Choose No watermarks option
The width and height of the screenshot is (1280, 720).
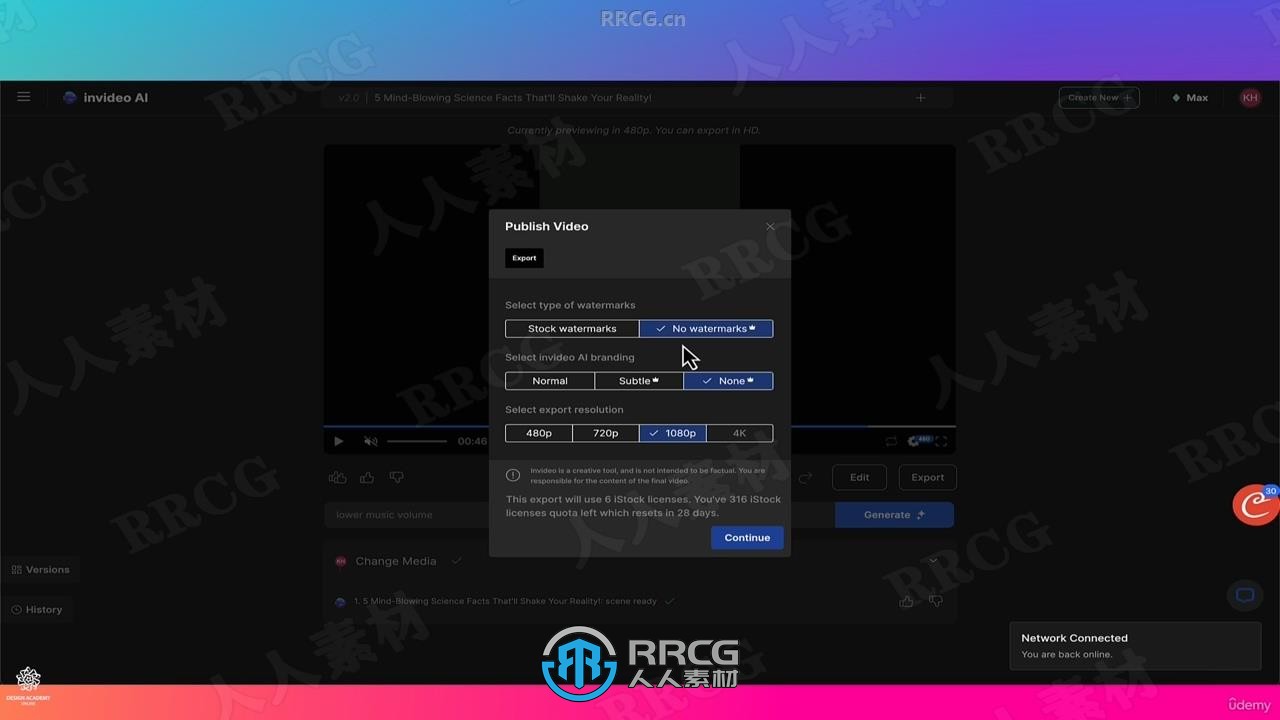(706, 329)
